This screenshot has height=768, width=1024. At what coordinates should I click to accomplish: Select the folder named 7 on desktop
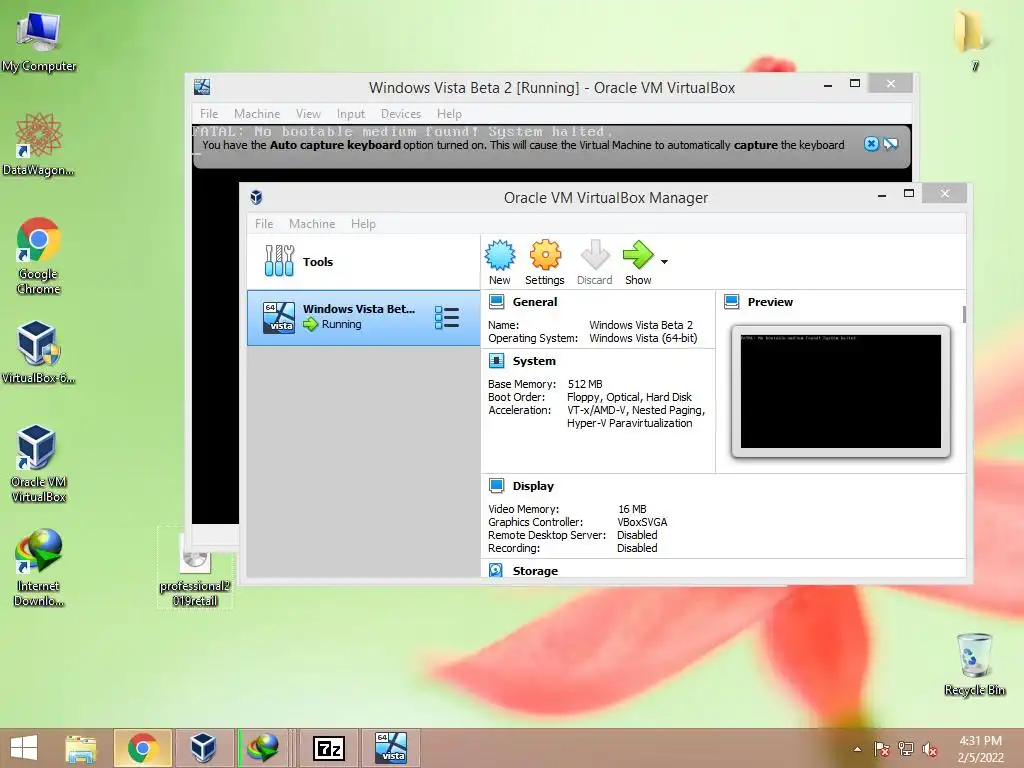click(974, 39)
